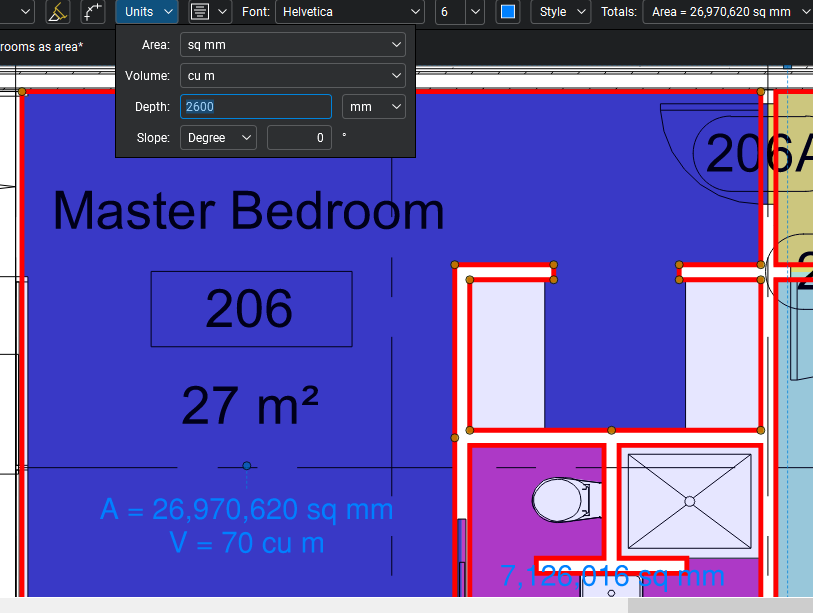Select the 'rooms as area*' document tab
Viewport: 813px width, 613px height.
(41, 47)
